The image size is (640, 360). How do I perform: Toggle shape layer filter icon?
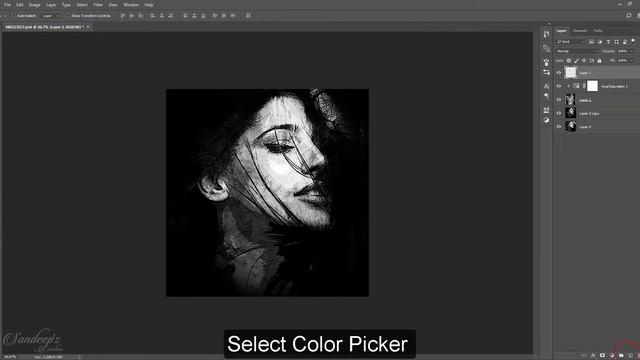point(616,42)
